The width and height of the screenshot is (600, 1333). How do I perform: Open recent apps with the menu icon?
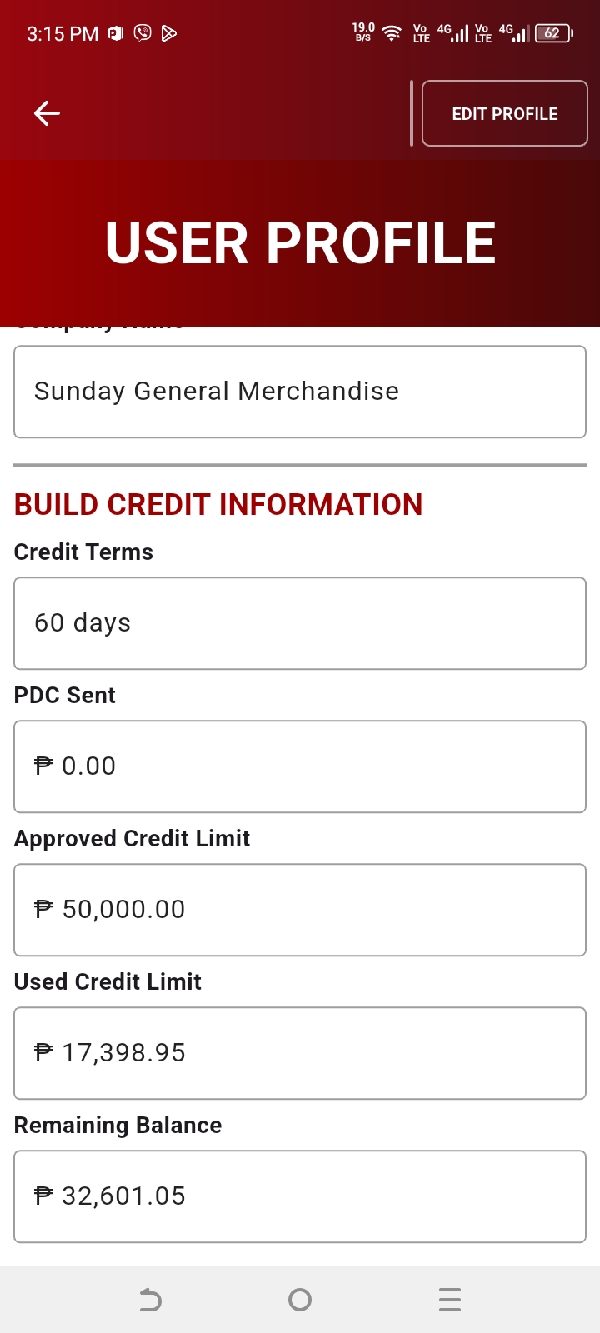[449, 1299]
